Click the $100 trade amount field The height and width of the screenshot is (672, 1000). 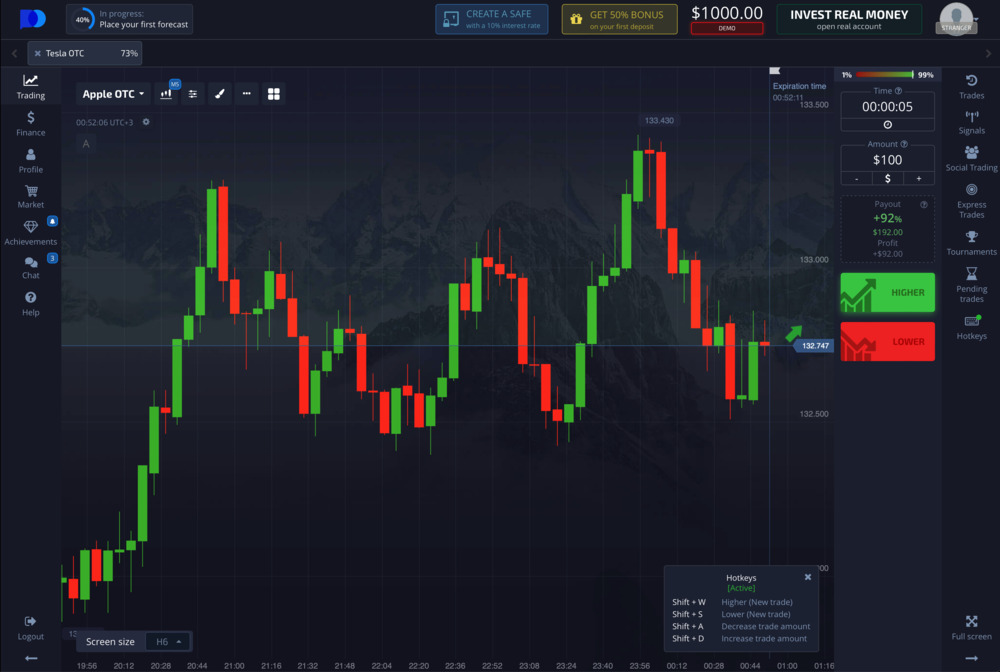click(886, 158)
